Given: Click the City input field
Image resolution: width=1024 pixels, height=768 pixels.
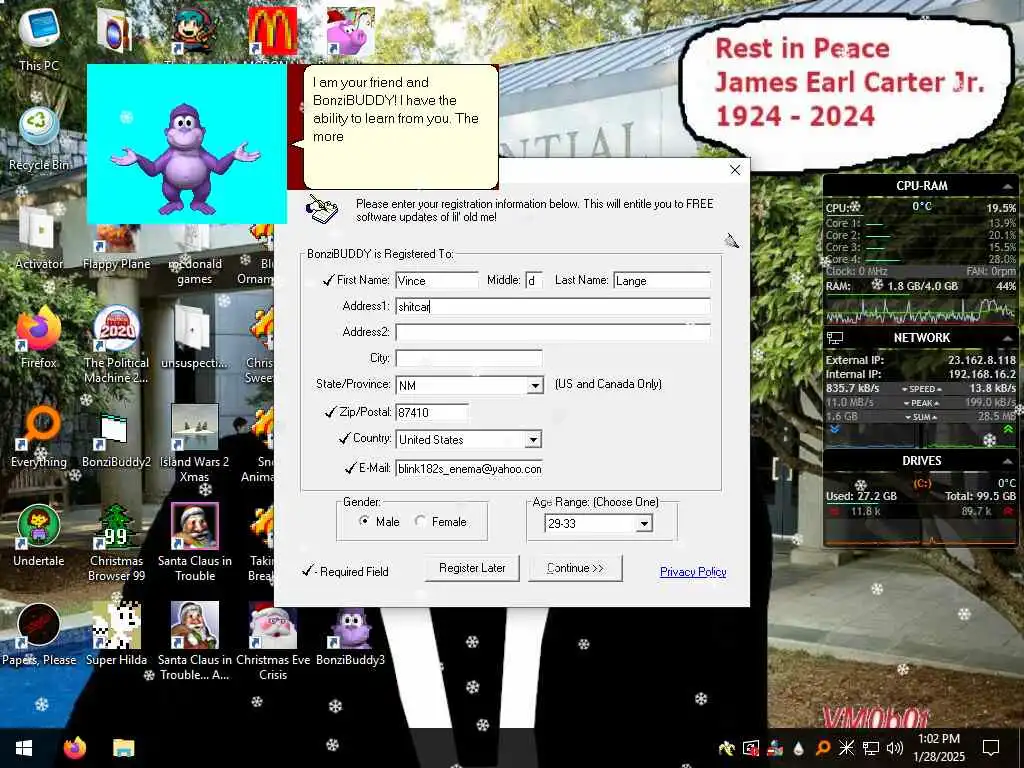Looking at the screenshot, I should point(469,358).
